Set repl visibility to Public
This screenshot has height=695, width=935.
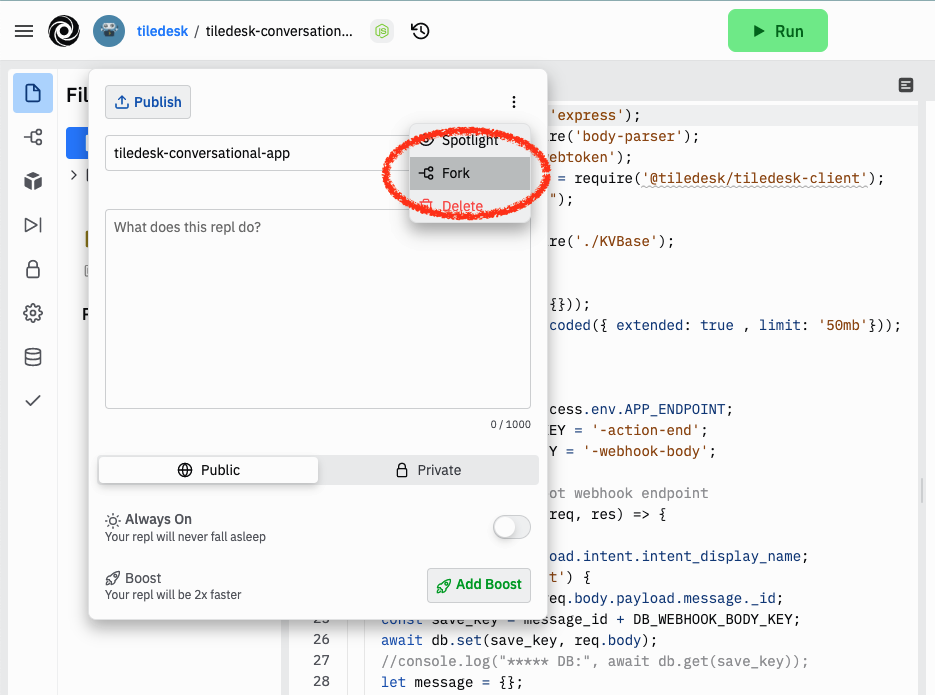(x=209, y=470)
